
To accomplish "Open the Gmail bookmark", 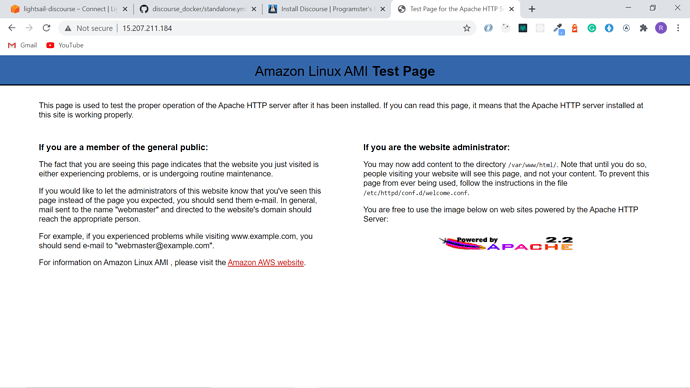I will coord(22,45).
